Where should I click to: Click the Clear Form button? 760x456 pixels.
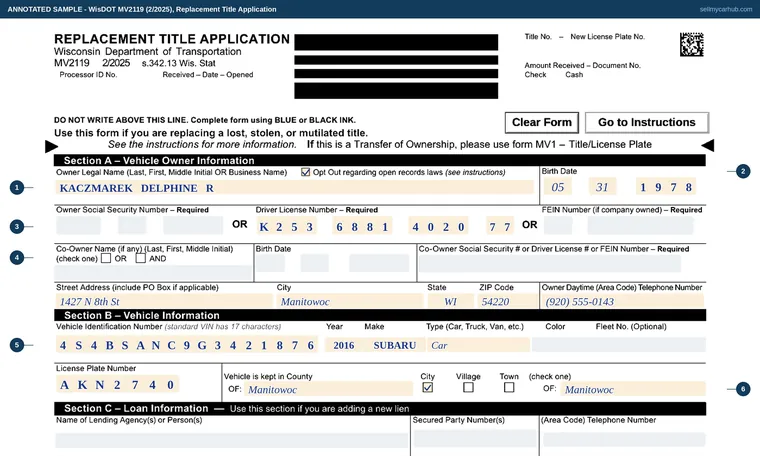541,123
